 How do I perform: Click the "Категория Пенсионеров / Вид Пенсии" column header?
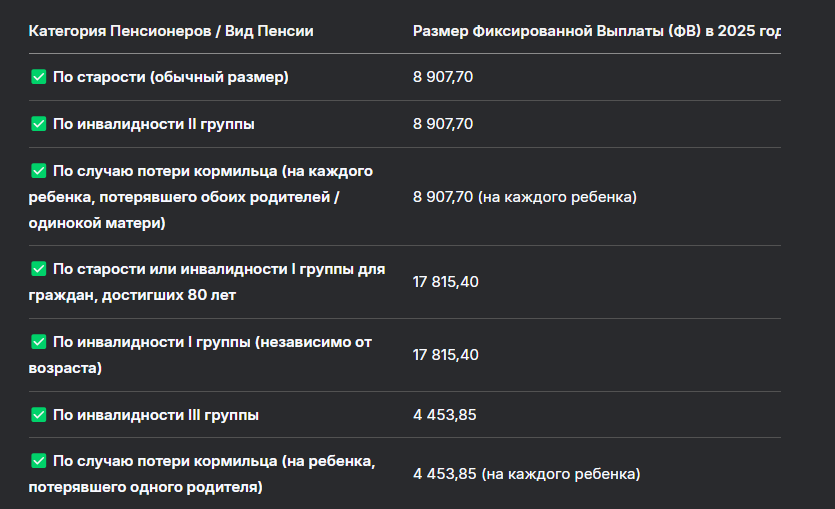pyautogui.click(x=171, y=31)
